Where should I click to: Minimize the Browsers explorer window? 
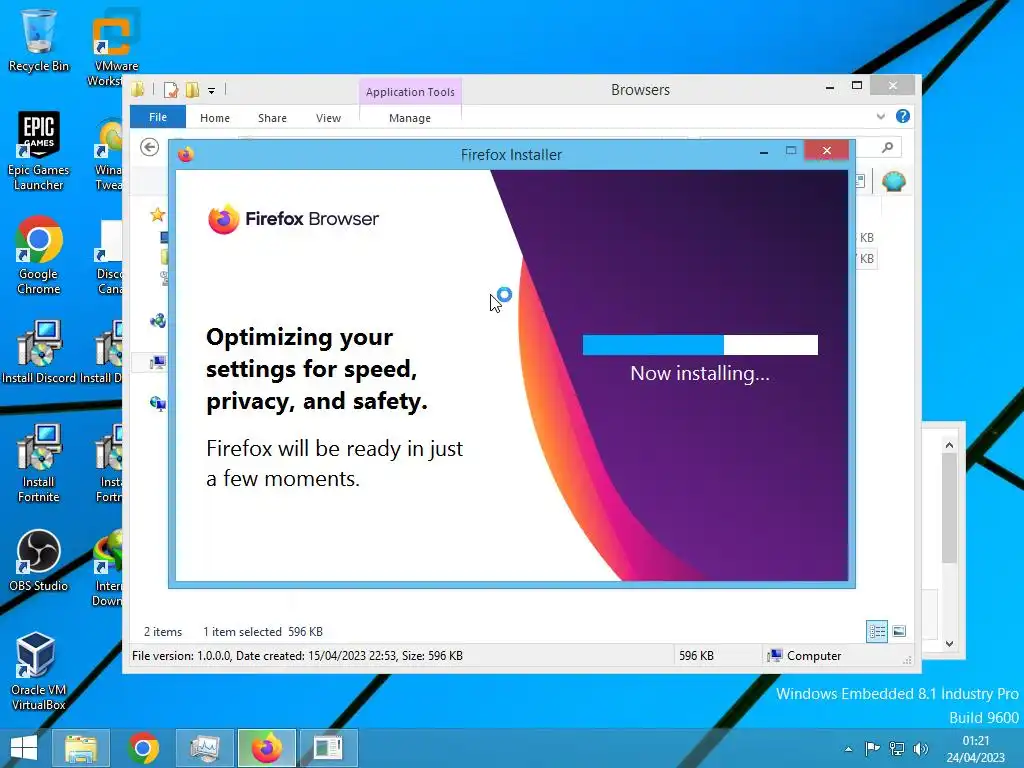tap(830, 87)
